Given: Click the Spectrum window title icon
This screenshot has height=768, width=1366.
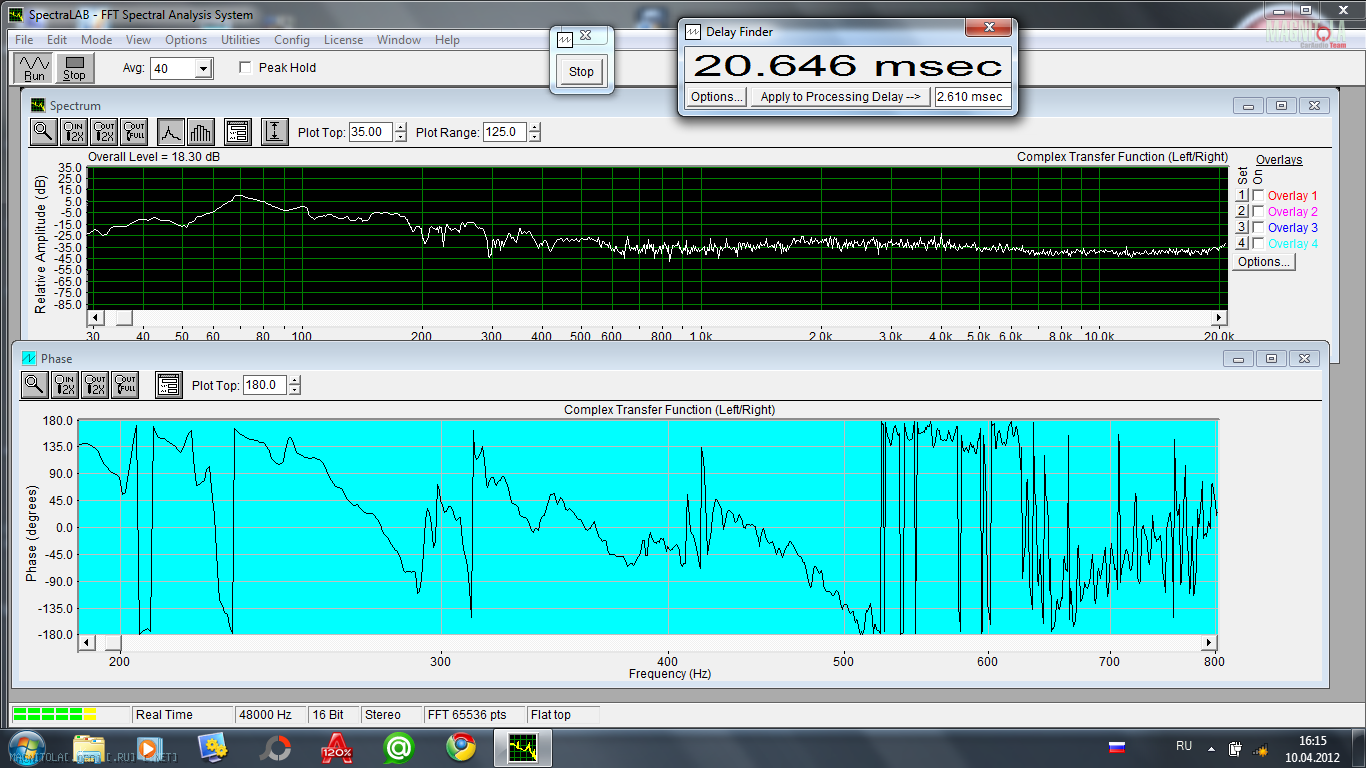Looking at the screenshot, I should click(x=38, y=105).
